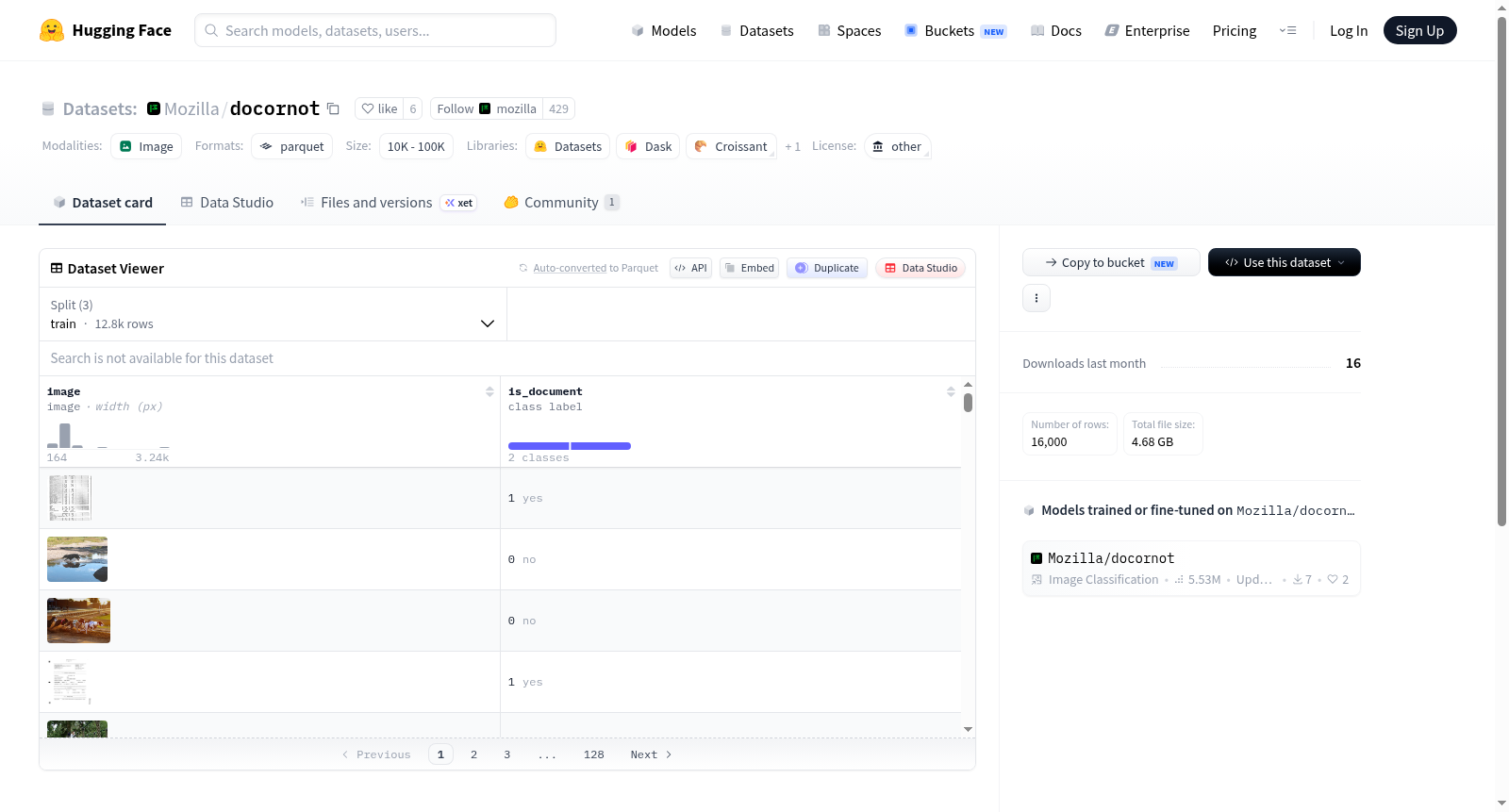
Task: Select the parquet format tag
Action: pyautogui.click(x=291, y=146)
